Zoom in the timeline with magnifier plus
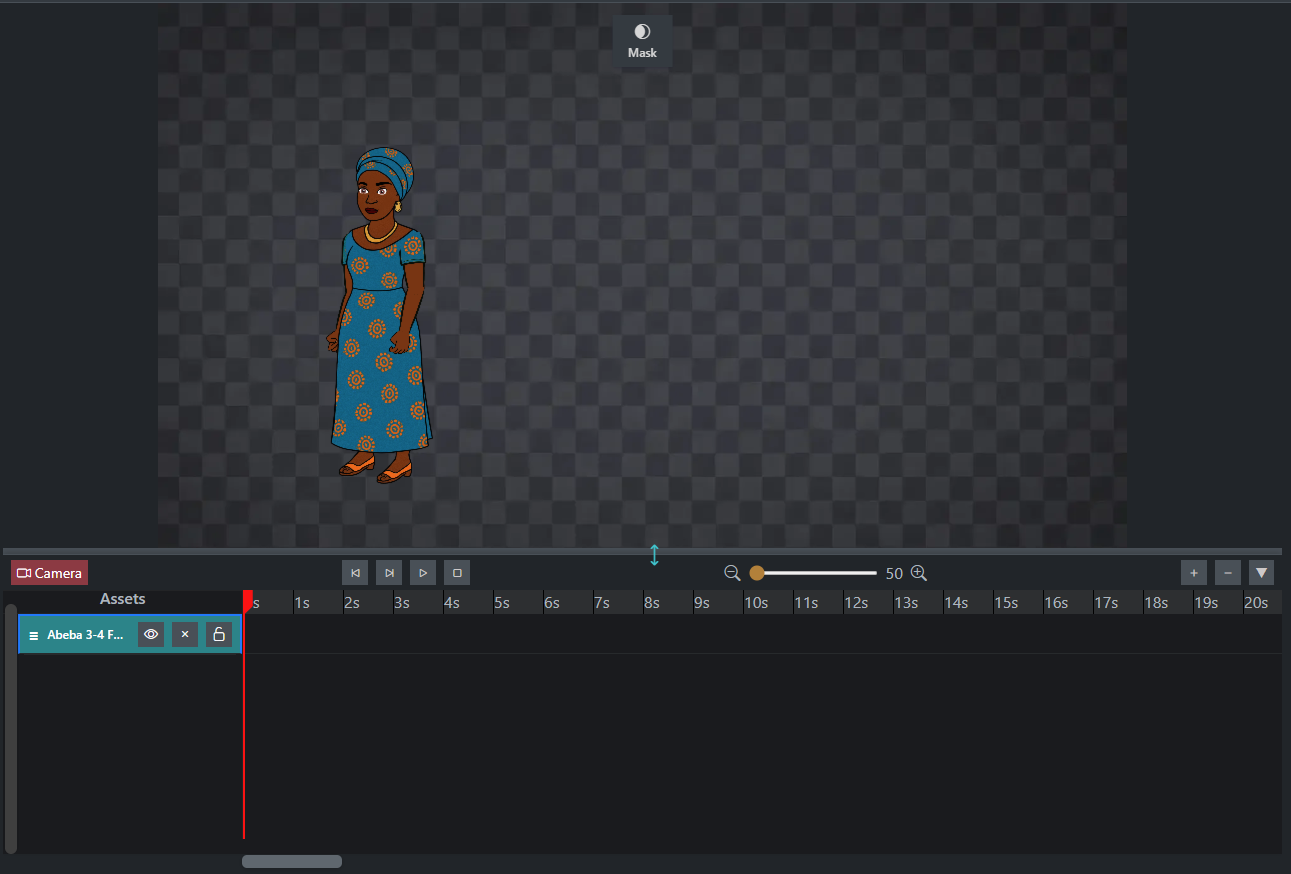The width and height of the screenshot is (1291, 874). point(919,573)
